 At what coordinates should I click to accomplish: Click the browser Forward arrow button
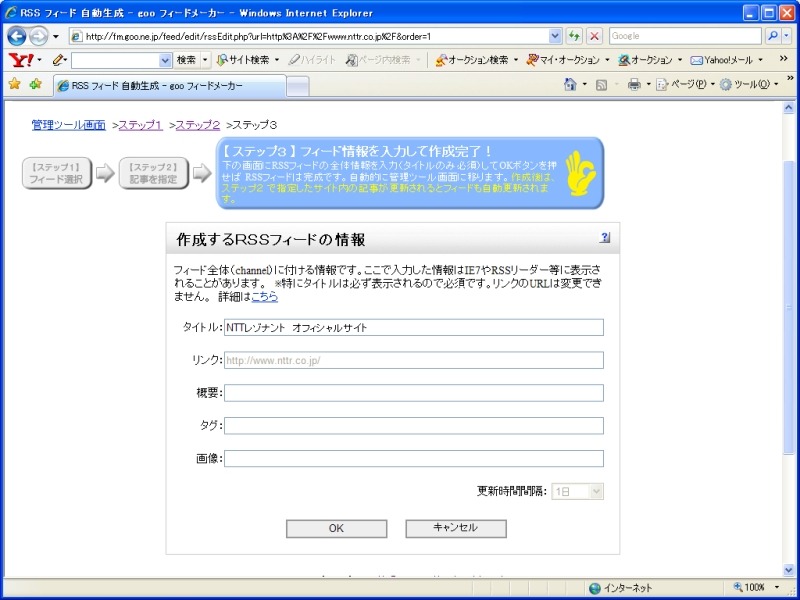pyautogui.click(x=38, y=36)
